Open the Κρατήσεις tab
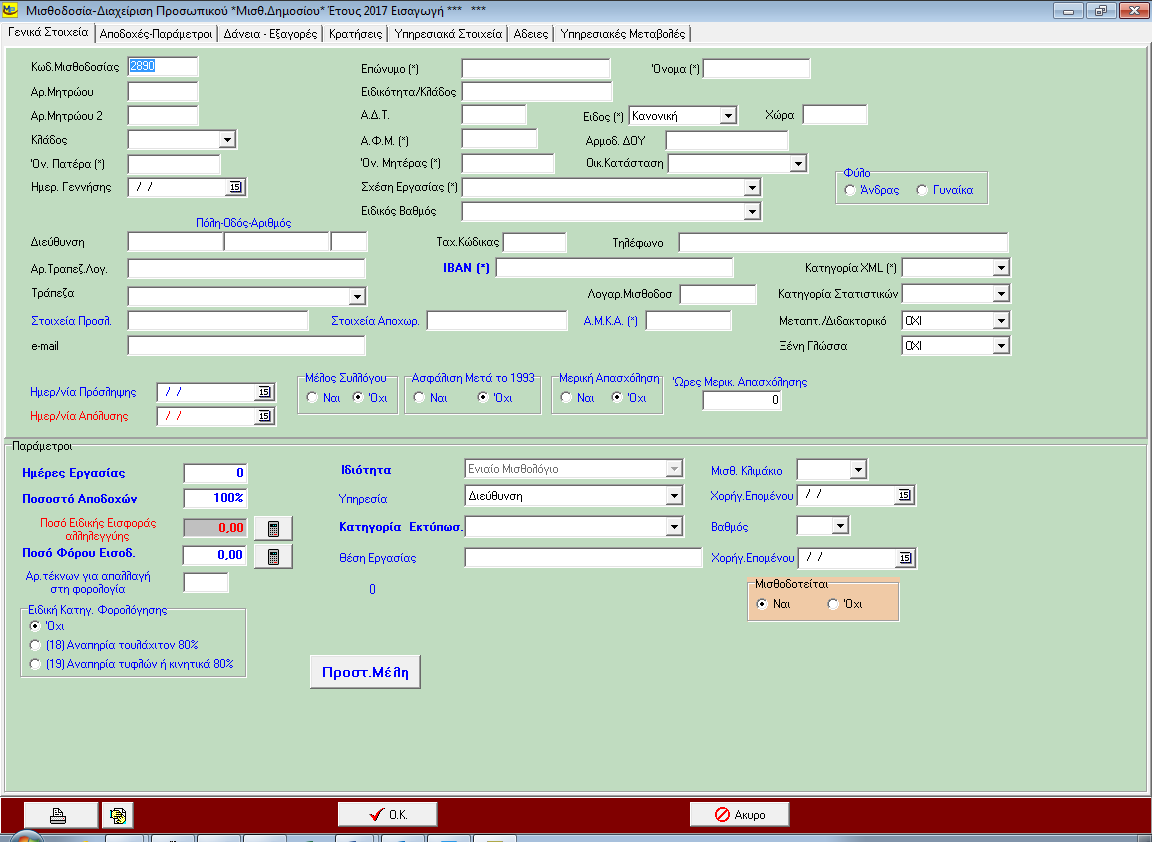1152x842 pixels. pyautogui.click(x=357, y=33)
